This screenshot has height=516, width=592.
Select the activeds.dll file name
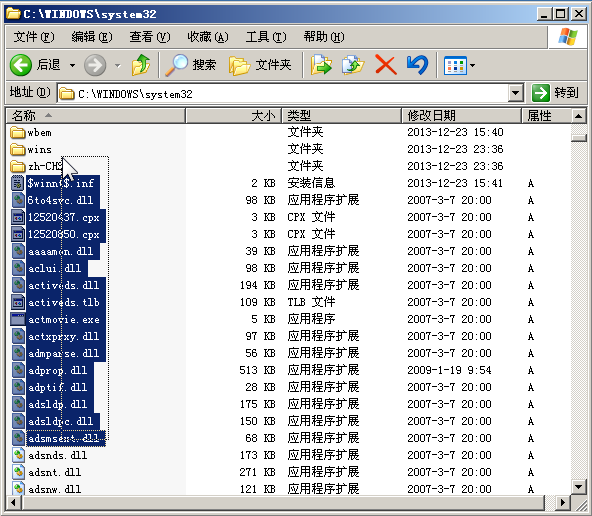[64, 285]
